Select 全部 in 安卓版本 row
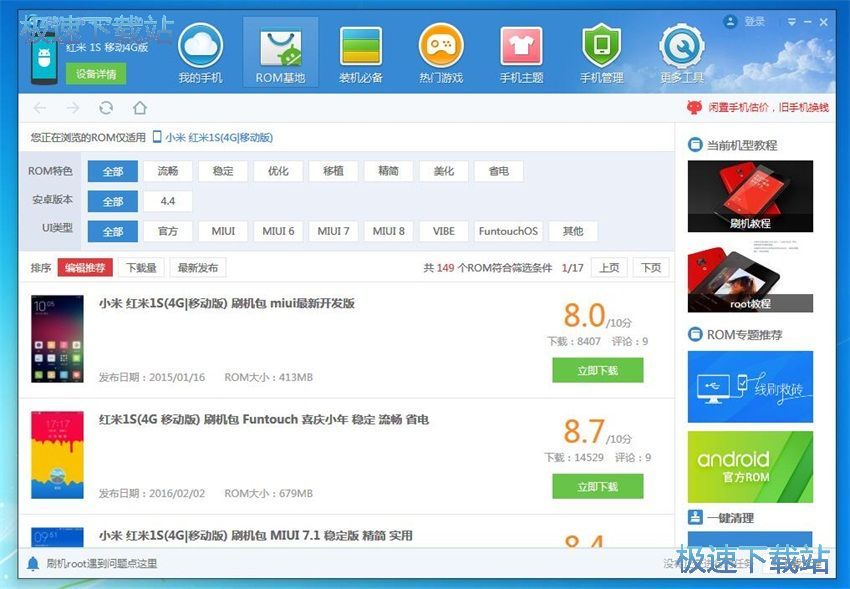 (x=113, y=202)
